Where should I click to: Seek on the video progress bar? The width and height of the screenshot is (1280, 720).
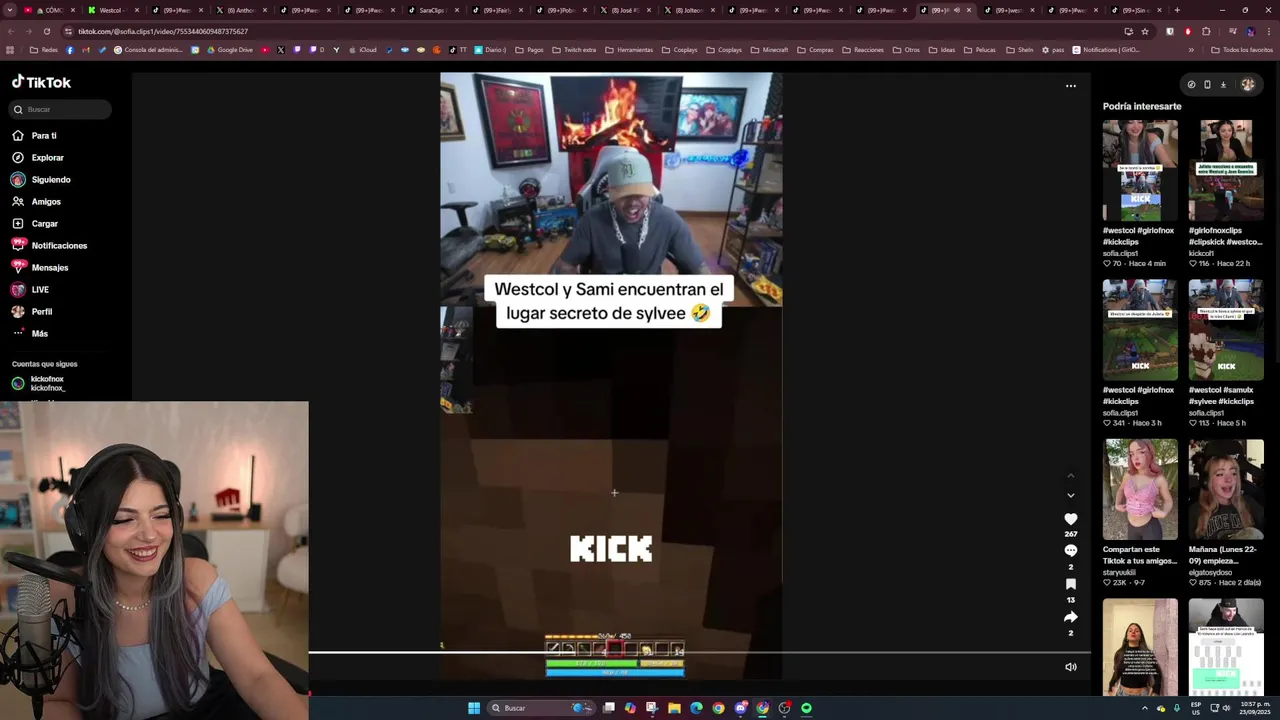(x=699, y=653)
